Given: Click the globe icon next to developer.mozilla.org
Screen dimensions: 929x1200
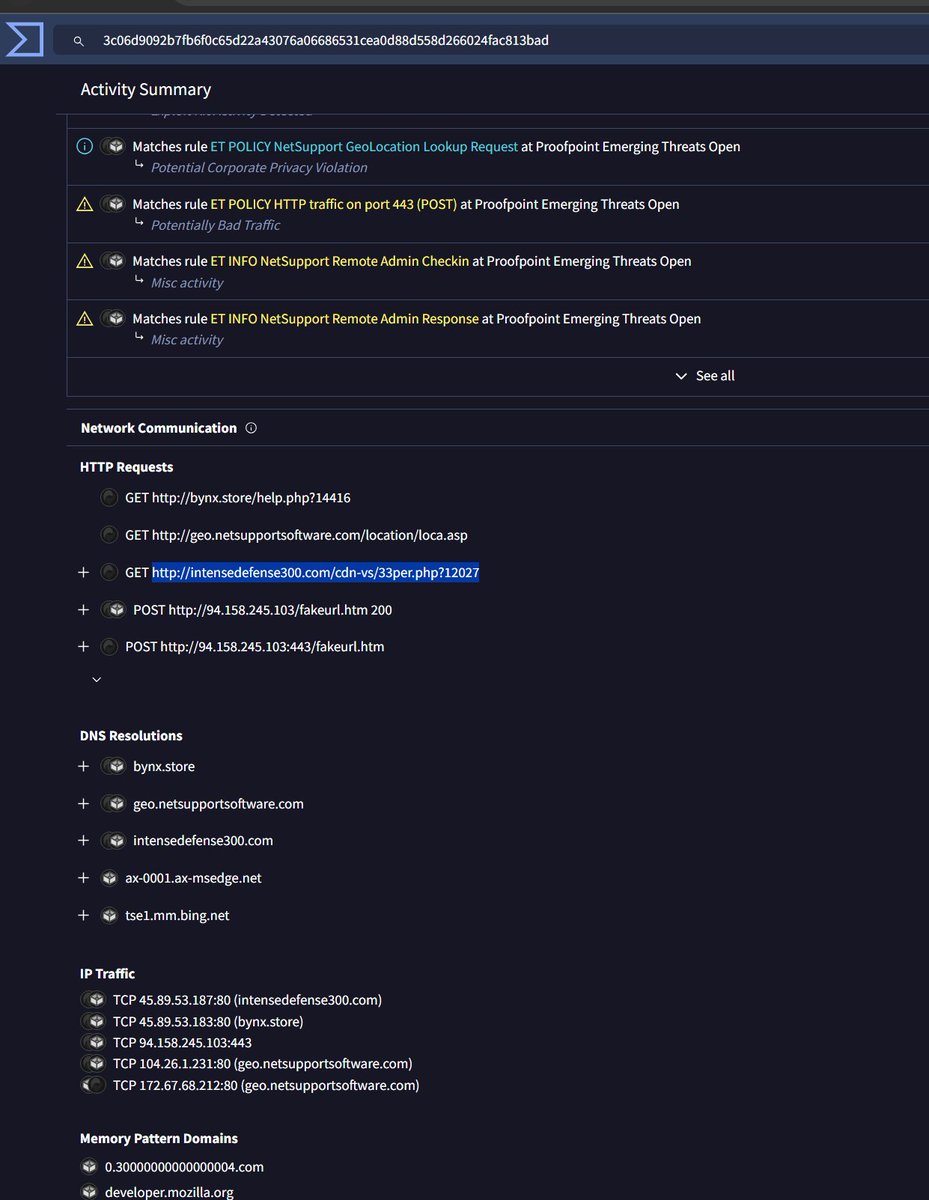Looking at the screenshot, I should tap(90, 1192).
